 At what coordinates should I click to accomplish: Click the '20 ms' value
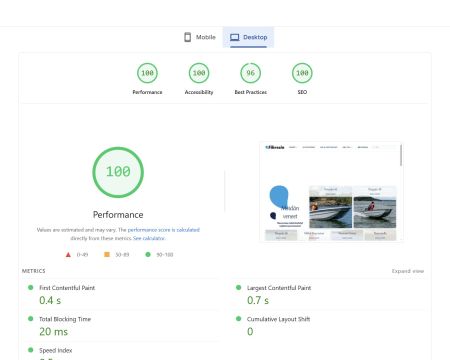(x=53, y=332)
